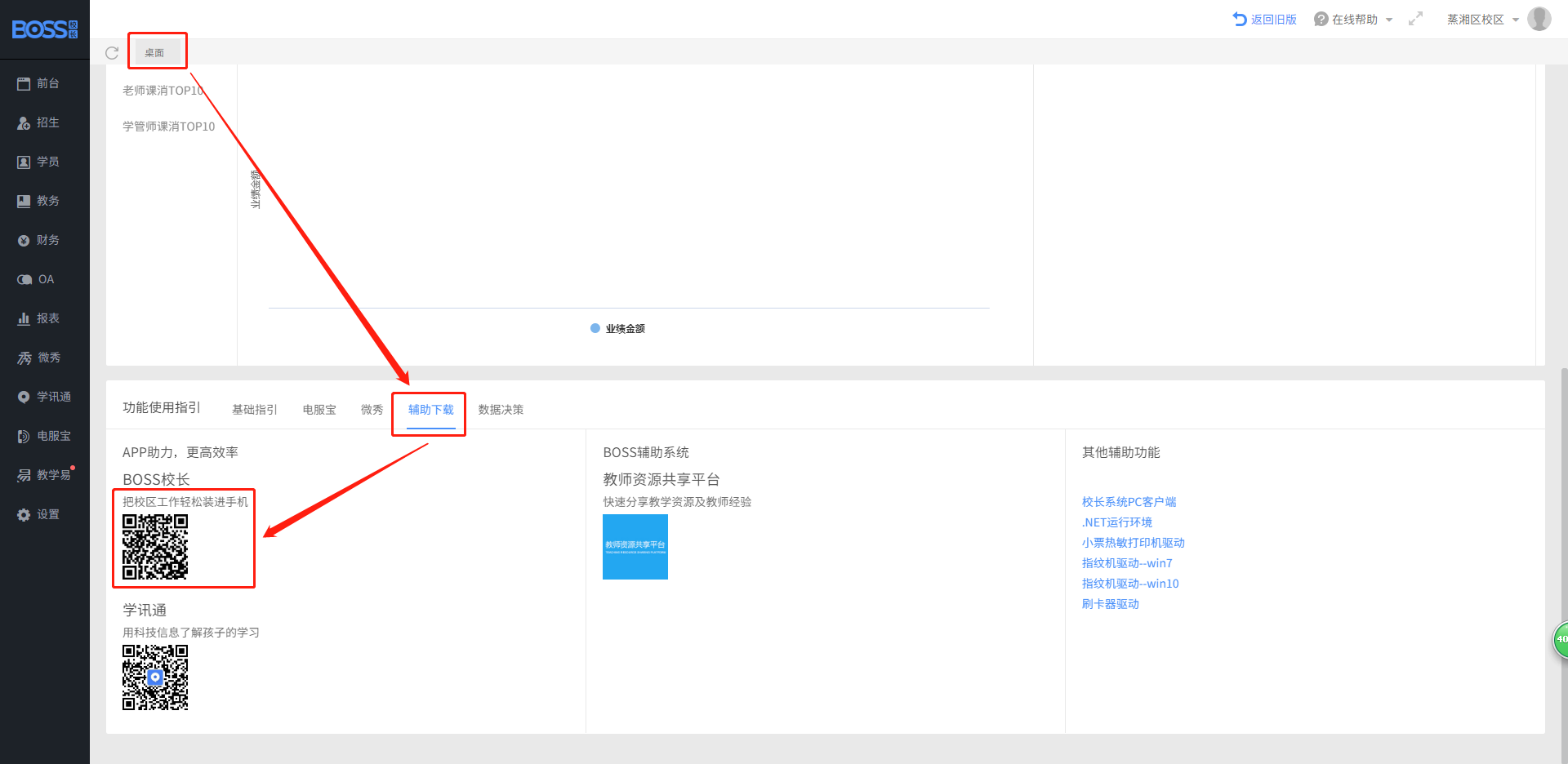Open the 教务 sidebar icon
The height and width of the screenshot is (764, 1568).
click(24, 201)
